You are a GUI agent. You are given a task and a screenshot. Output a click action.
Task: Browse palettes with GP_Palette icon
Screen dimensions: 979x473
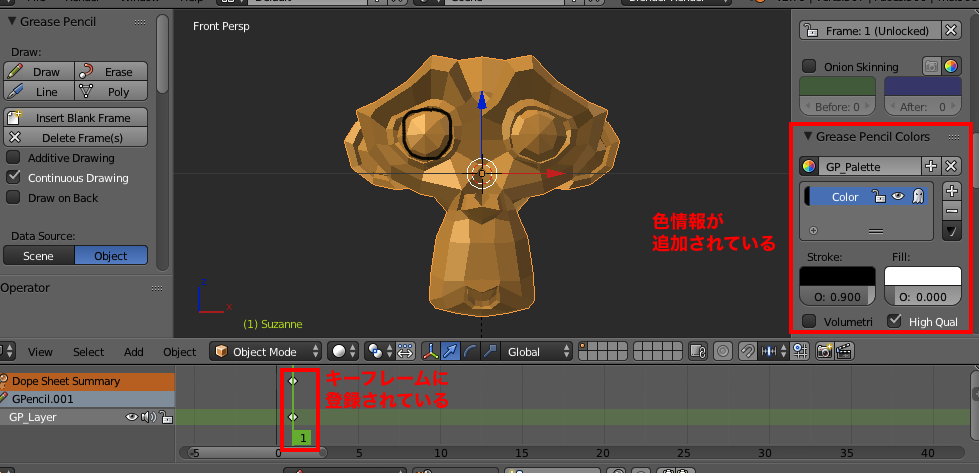(x=809, y=167)
